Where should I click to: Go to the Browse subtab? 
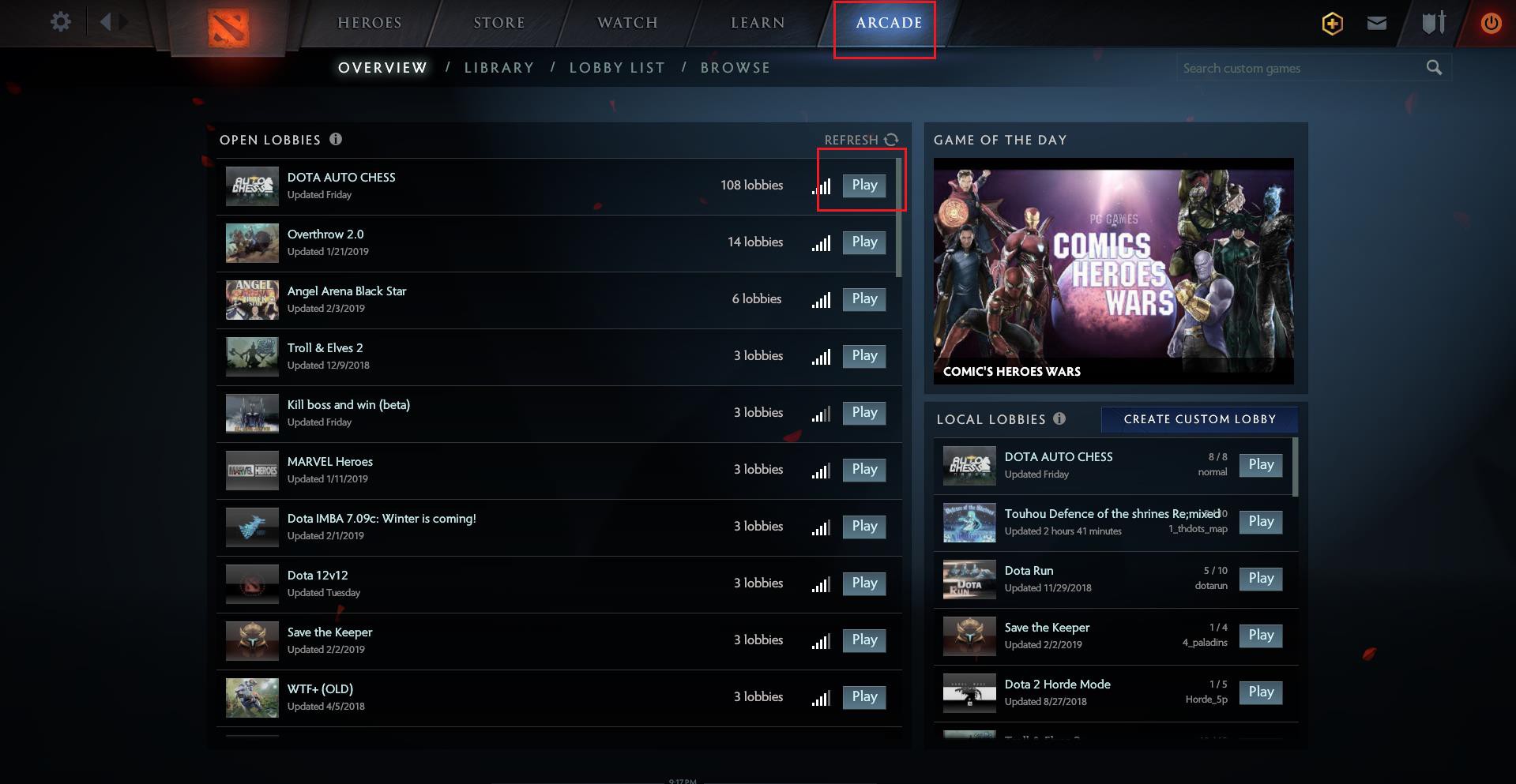coord(735,68)
